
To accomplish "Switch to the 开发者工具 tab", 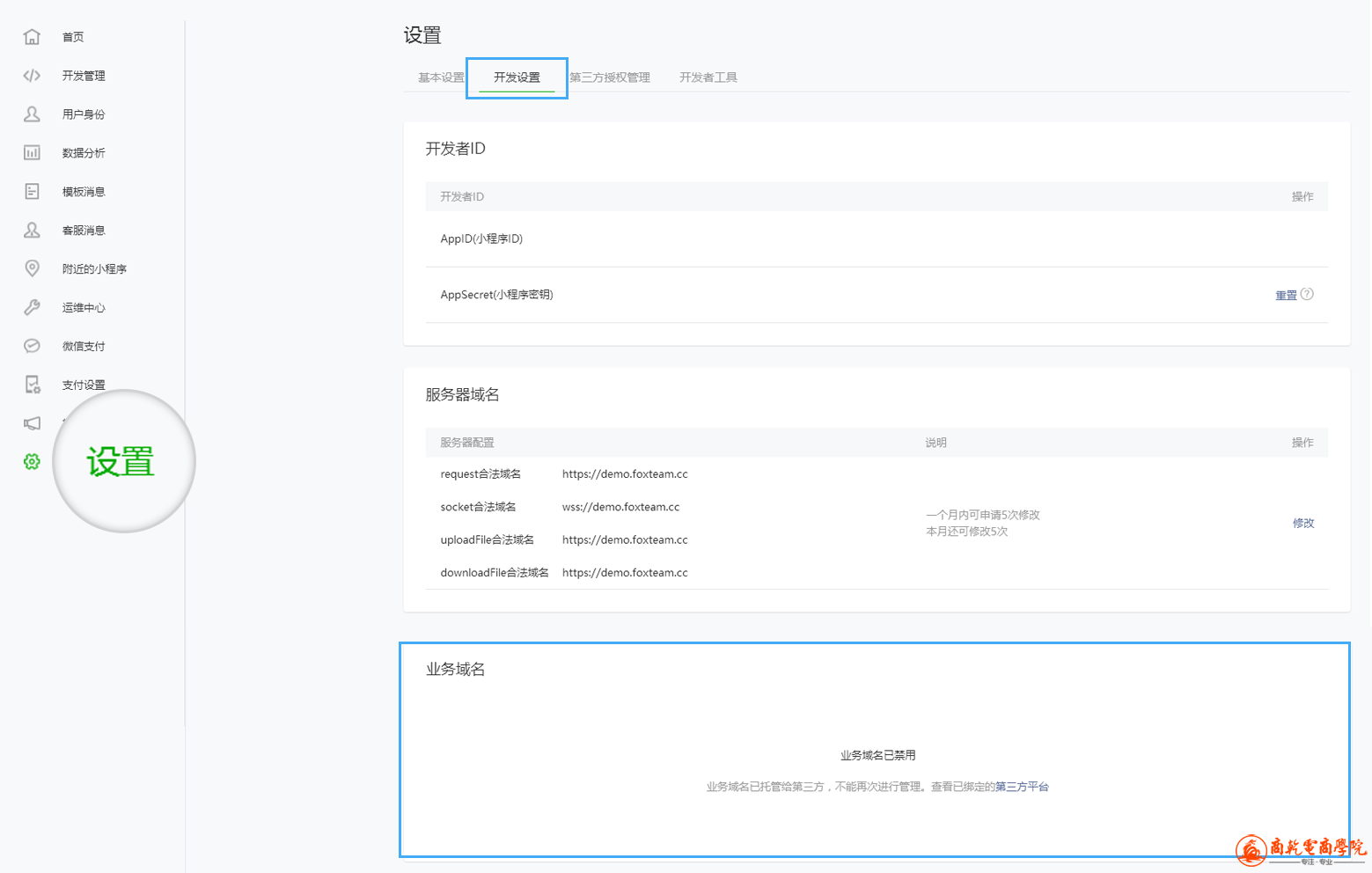I will [x=708, y=77].
